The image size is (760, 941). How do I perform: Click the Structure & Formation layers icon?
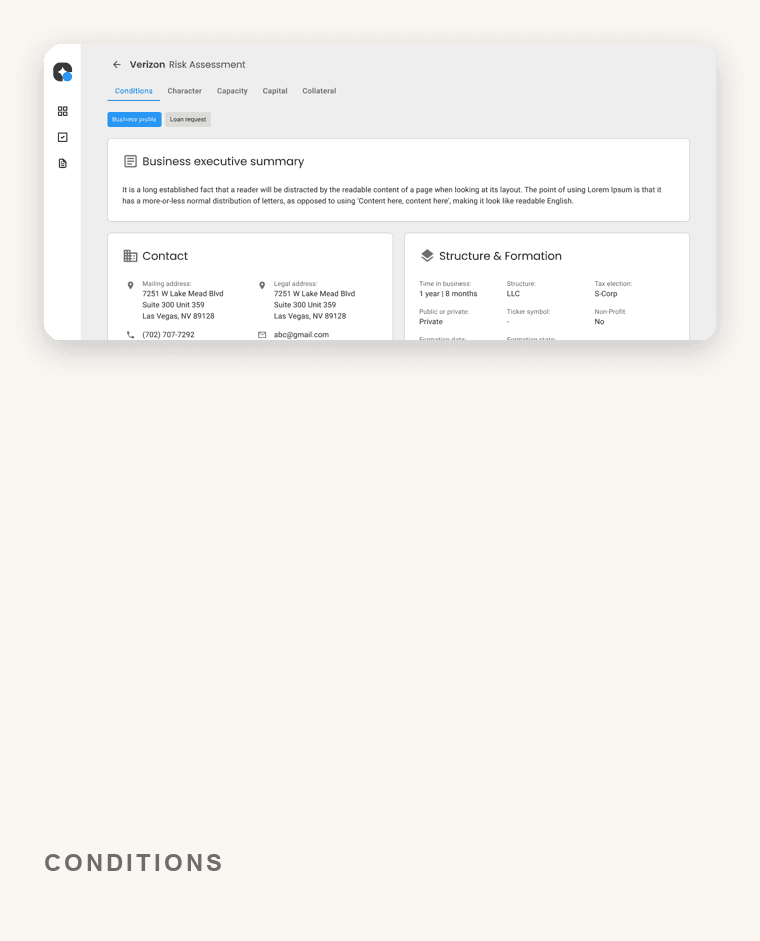[x=427, y=256]
